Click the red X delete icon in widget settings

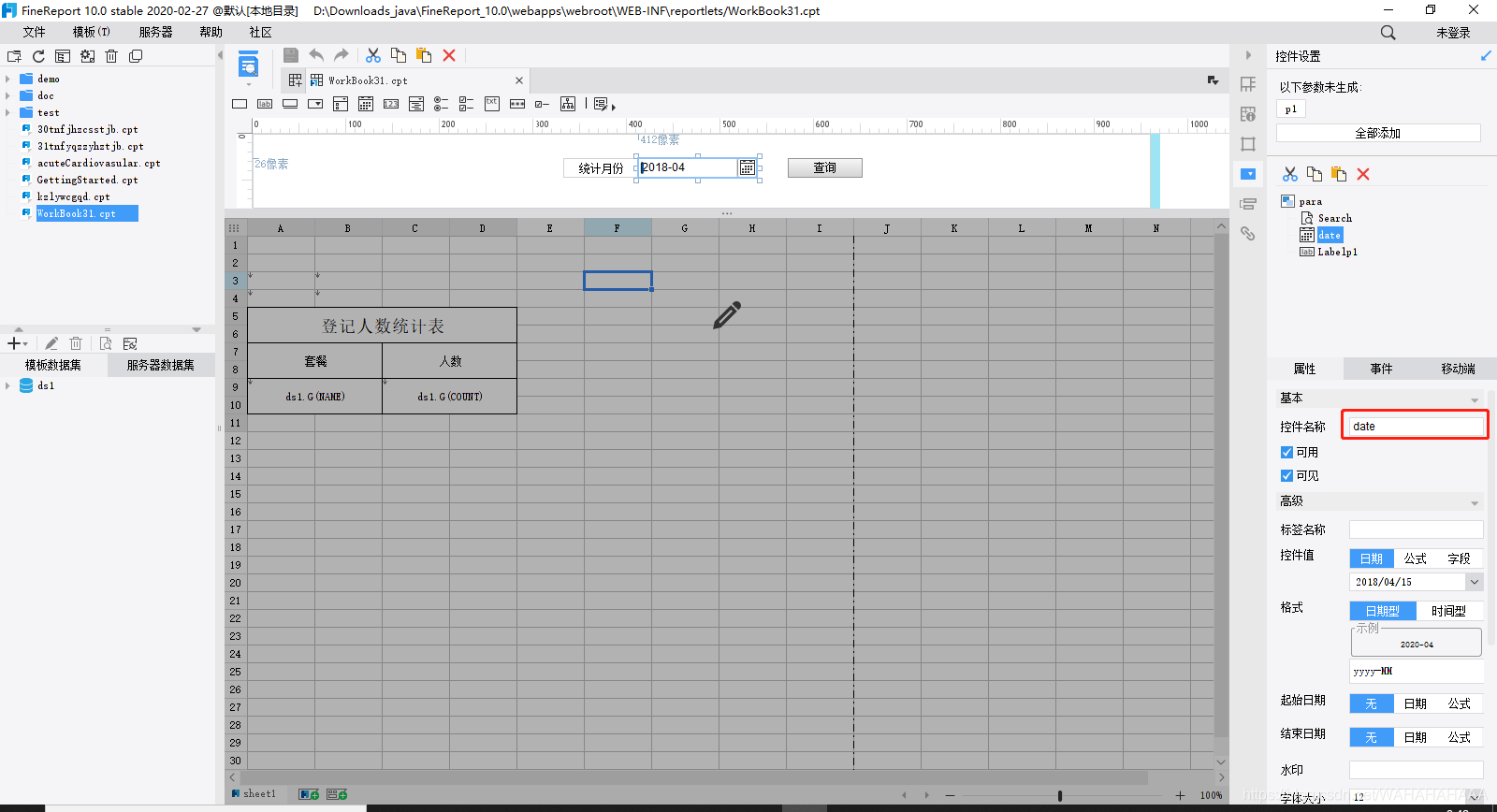coord(1363,174)
